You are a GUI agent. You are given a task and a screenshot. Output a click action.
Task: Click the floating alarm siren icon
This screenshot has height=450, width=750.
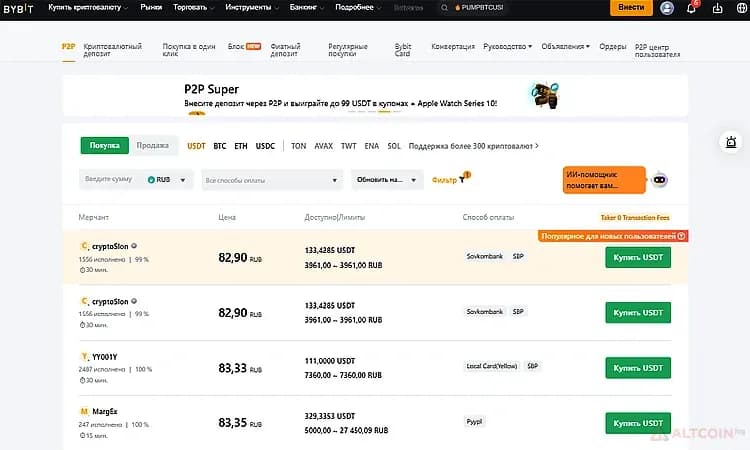[x=731, y=142]
